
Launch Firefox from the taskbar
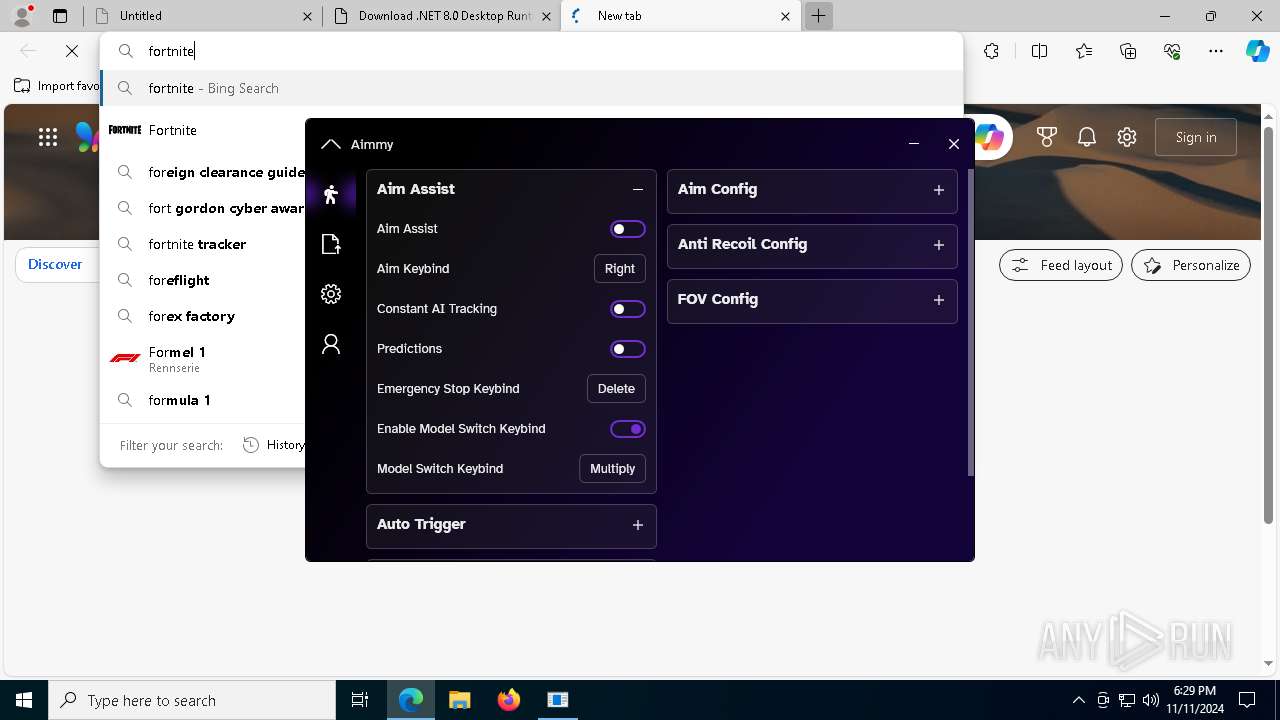[509, 700]
